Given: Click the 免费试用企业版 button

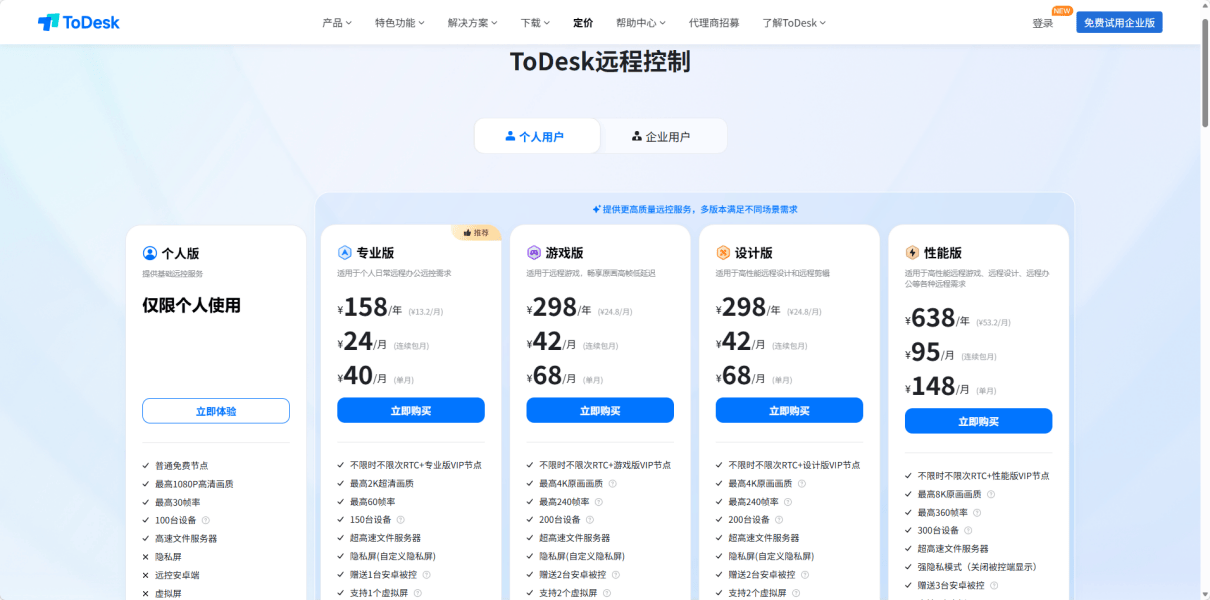Looking at the screenshot, I should click(1119, 22).
